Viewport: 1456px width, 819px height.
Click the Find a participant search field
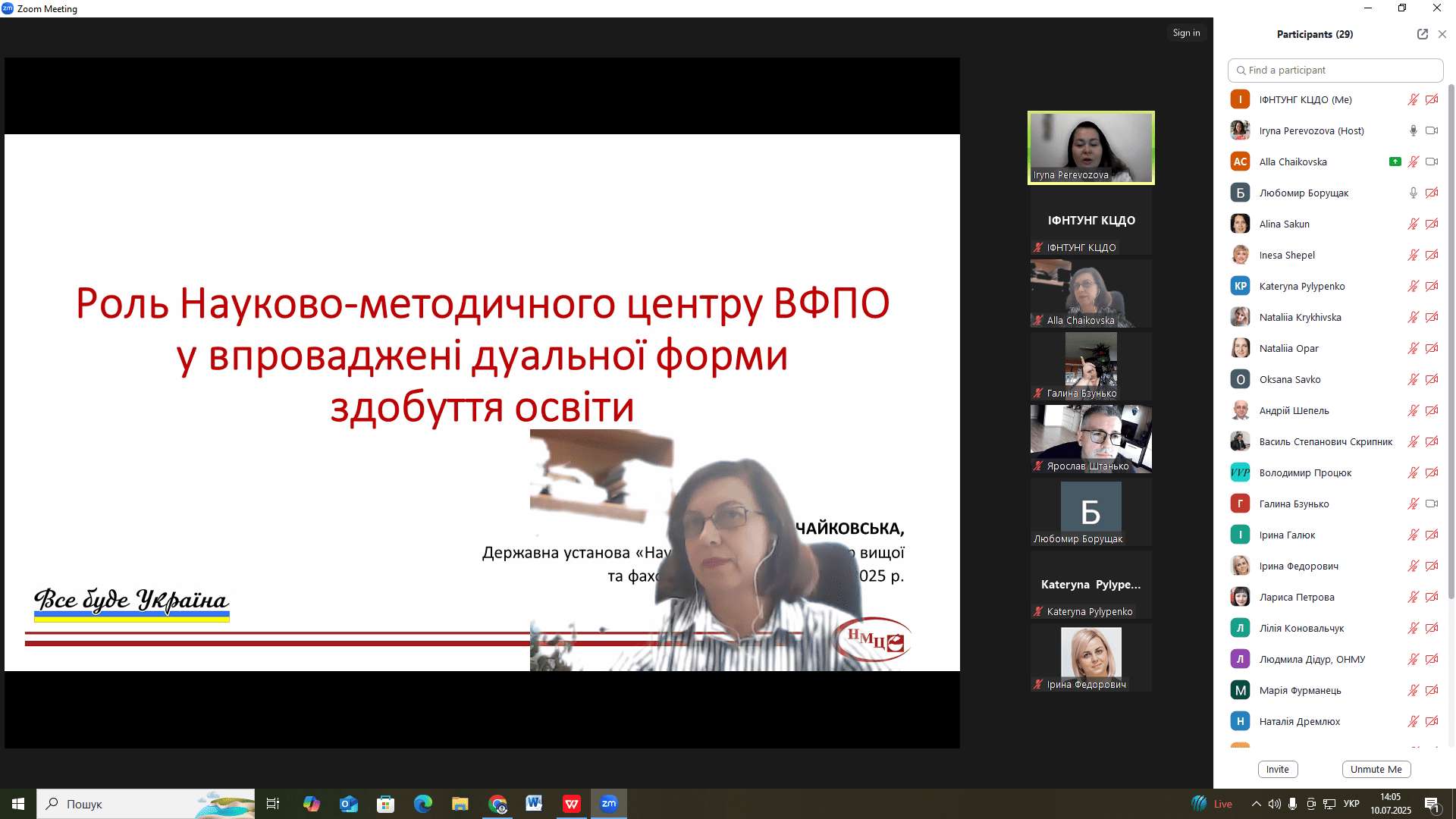[1335, 70]
